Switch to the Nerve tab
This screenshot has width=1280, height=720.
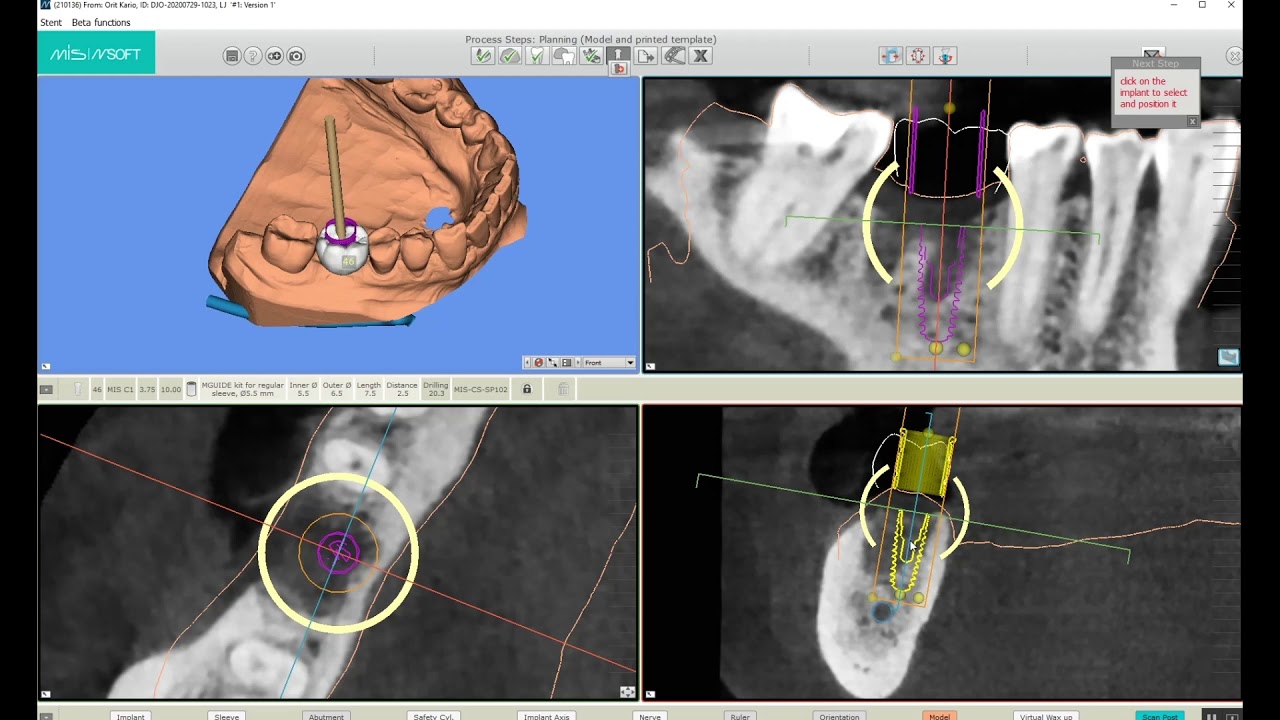click(650, 716)
